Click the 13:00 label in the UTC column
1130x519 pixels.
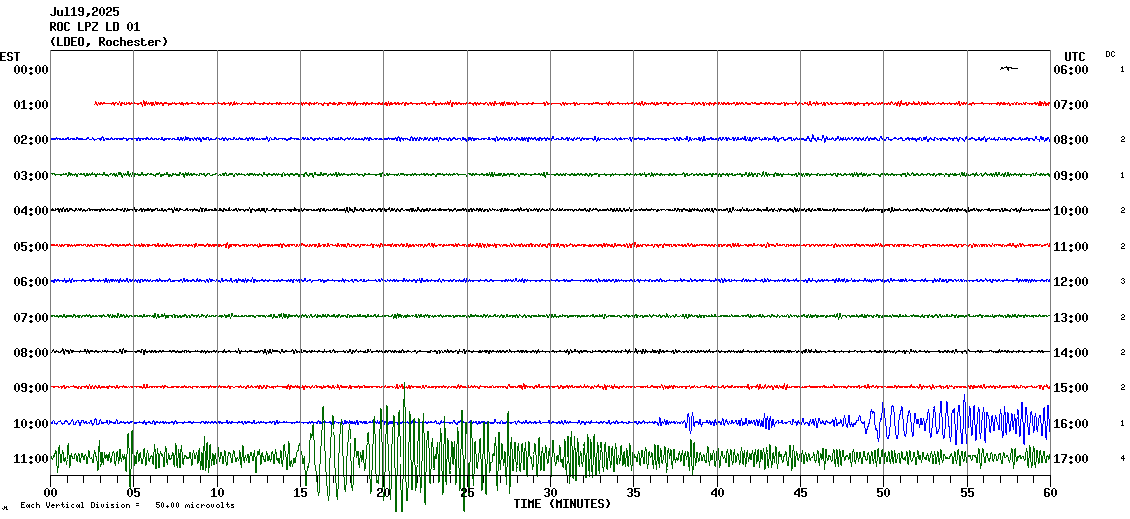(1071, 318)
